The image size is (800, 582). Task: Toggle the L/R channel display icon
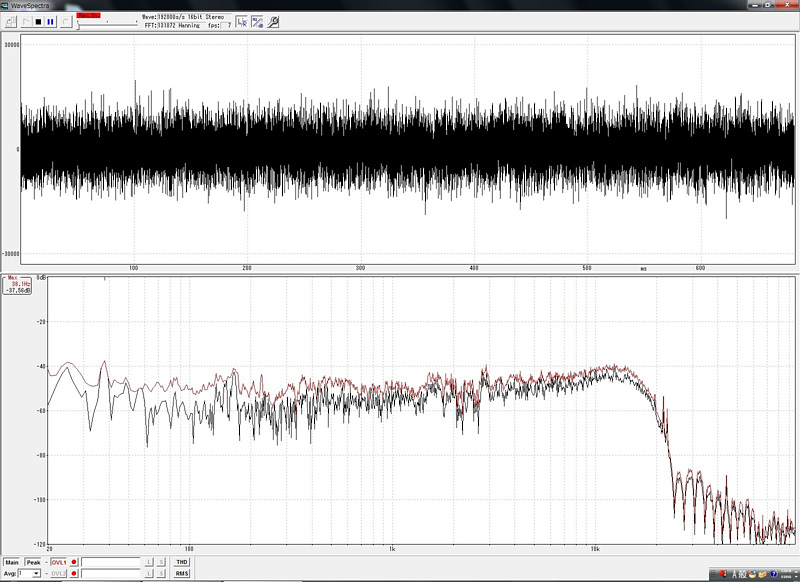click(x=242, y=22)
